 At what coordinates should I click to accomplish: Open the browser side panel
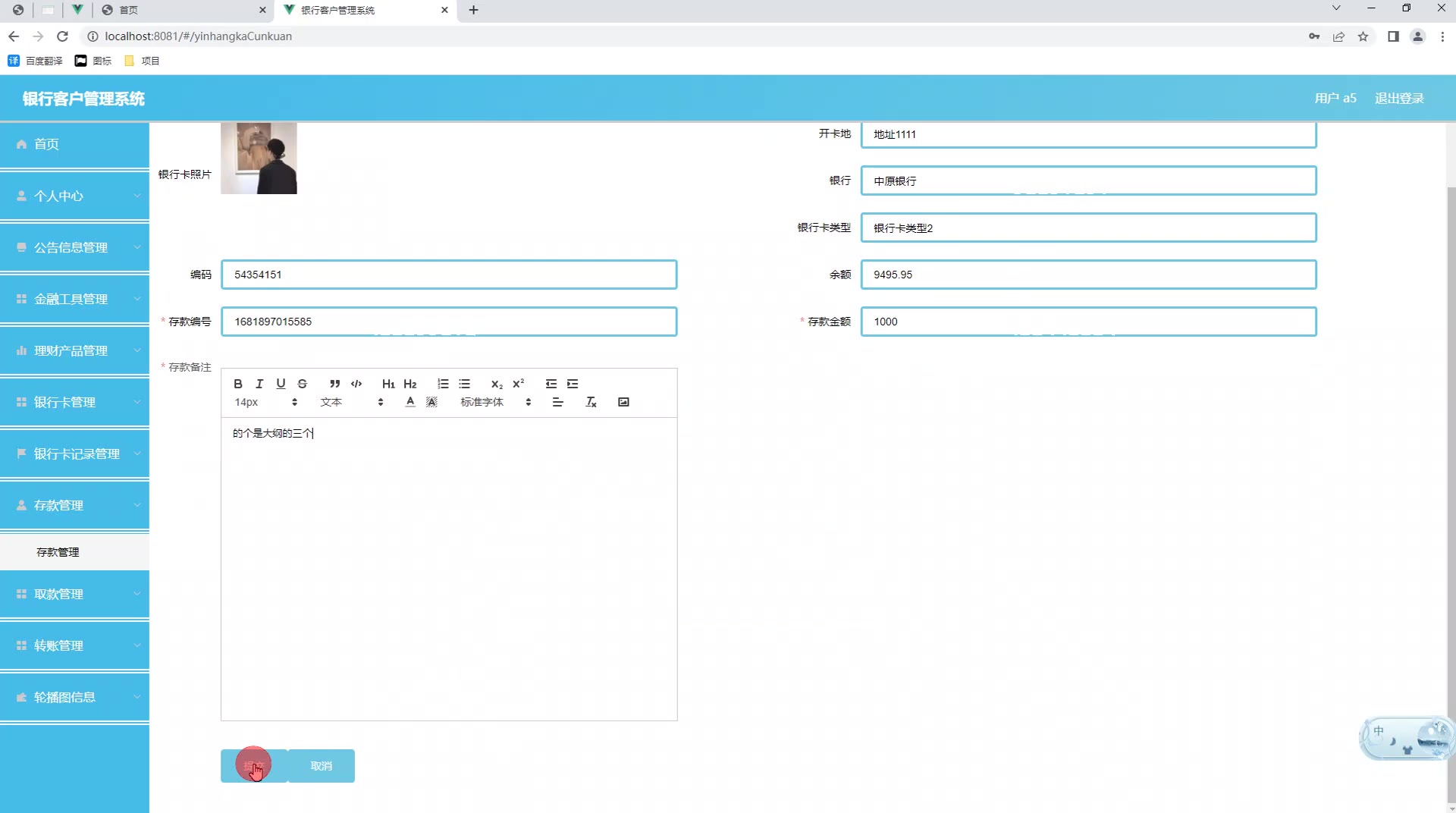(x=1393, y=36)
